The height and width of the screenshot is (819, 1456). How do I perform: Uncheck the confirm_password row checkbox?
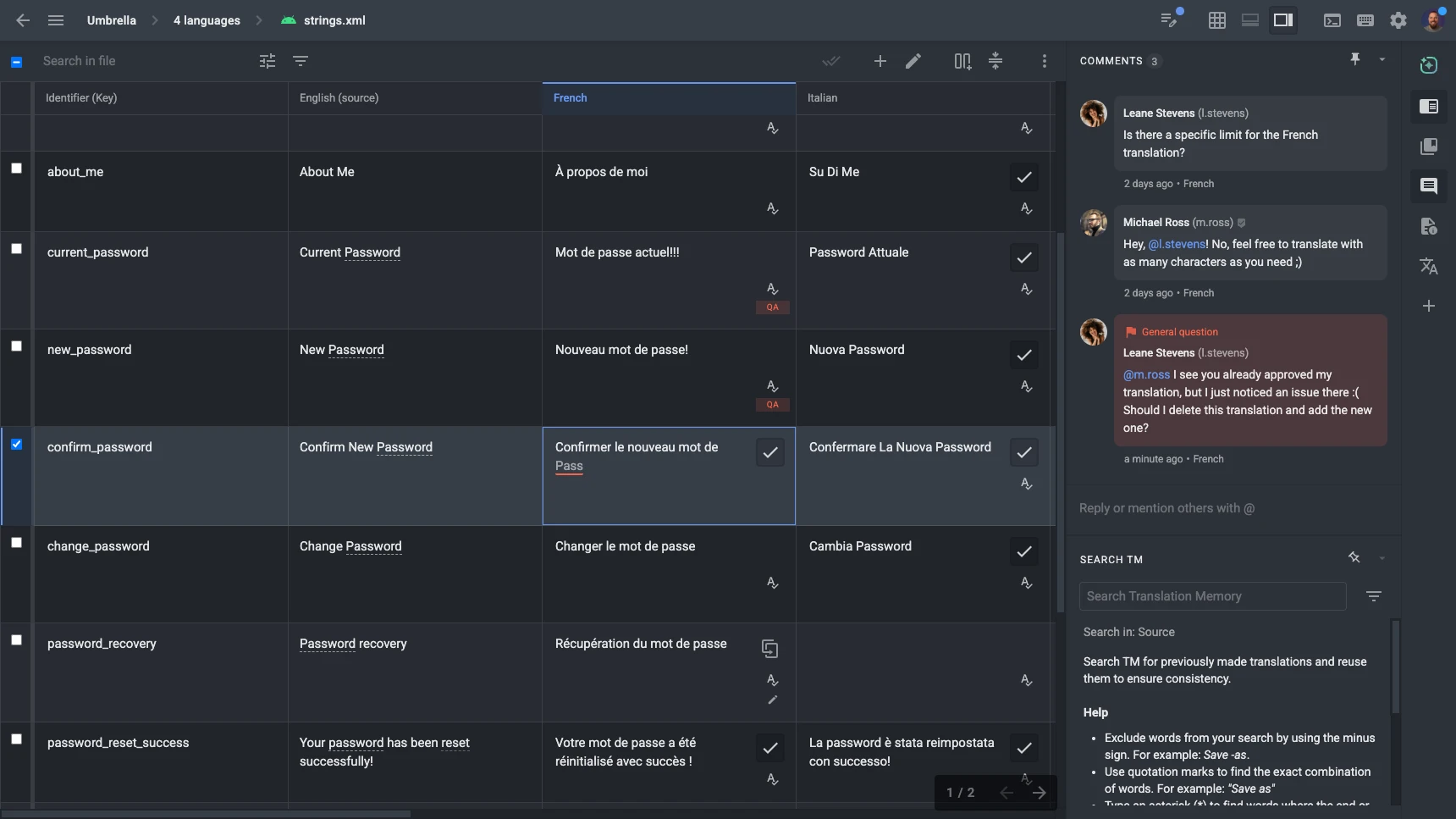17,444
